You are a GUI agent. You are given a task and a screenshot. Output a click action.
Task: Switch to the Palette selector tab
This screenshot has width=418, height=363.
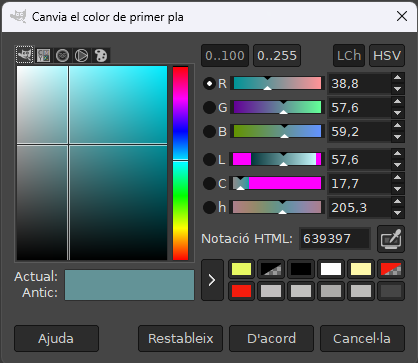(101, 55)
